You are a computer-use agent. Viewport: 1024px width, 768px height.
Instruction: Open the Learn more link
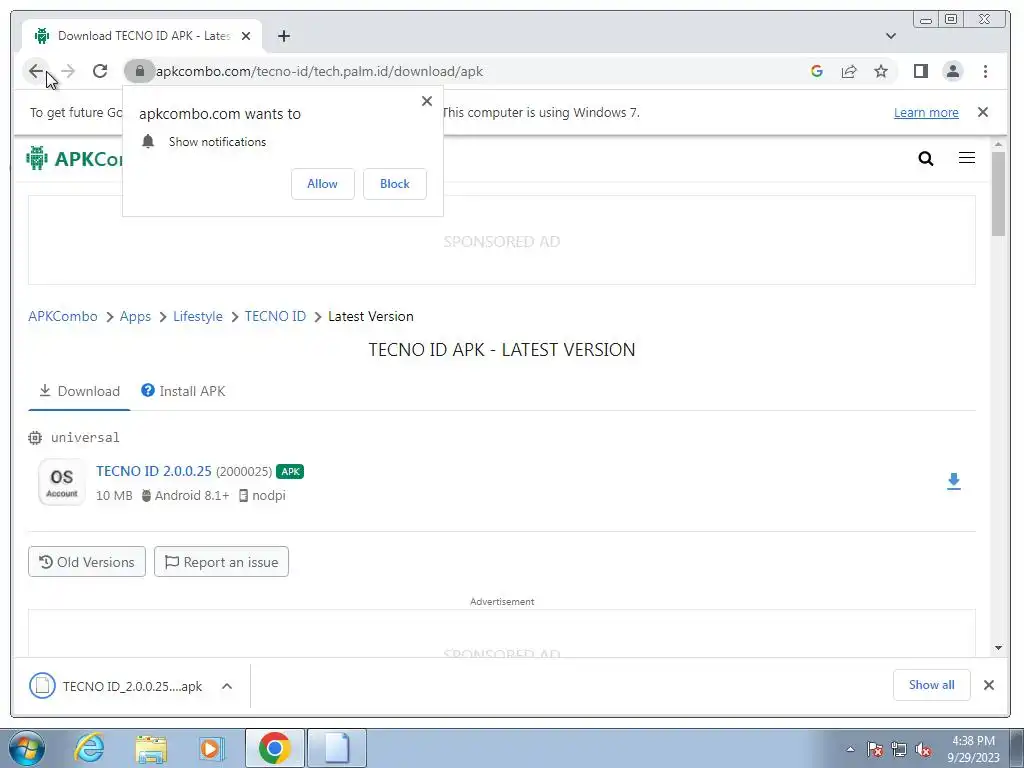926,112
